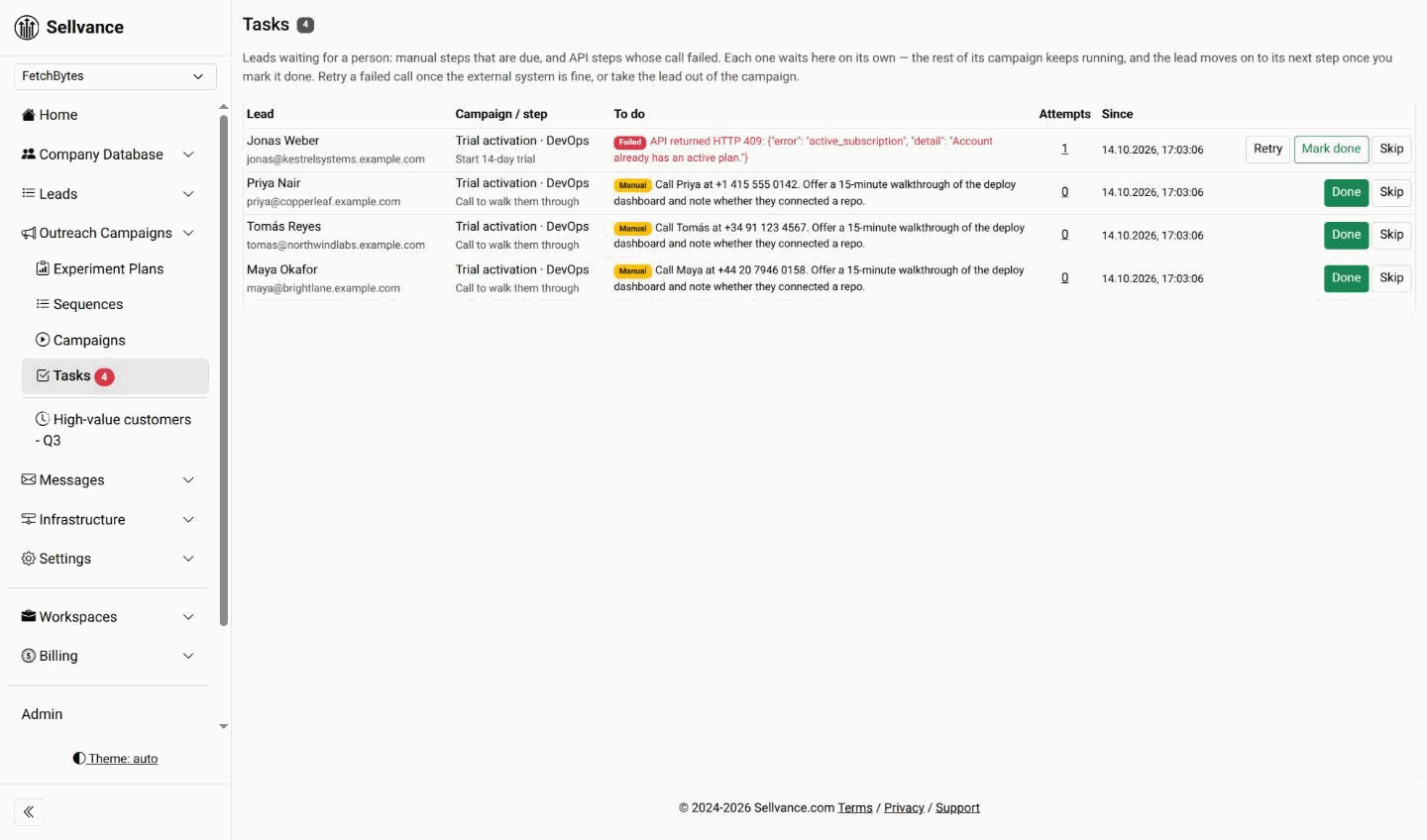1427x840 pixels.
Task: Open the Terms link in footer
Action: pos(855,808)
